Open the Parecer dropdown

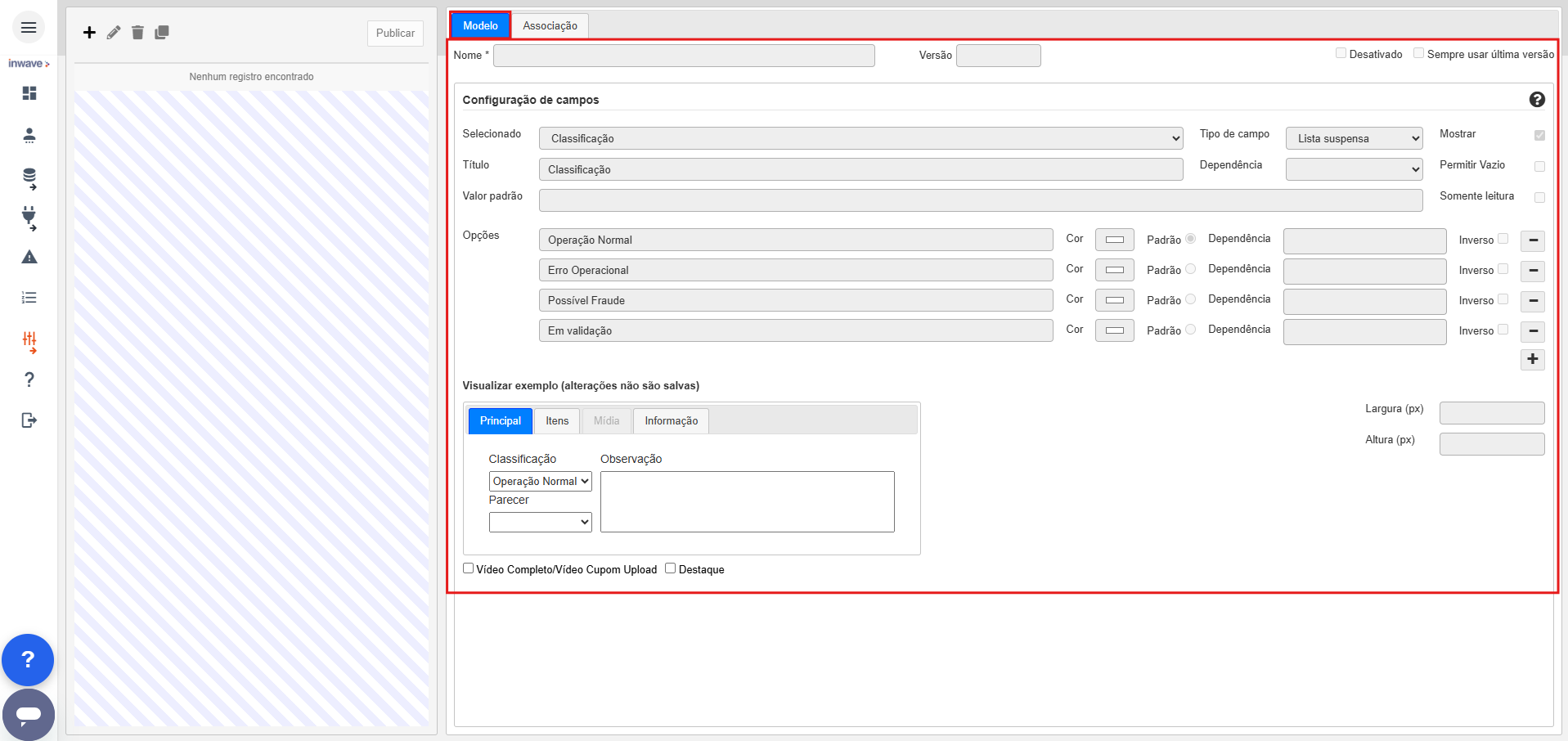click(541, 522)
